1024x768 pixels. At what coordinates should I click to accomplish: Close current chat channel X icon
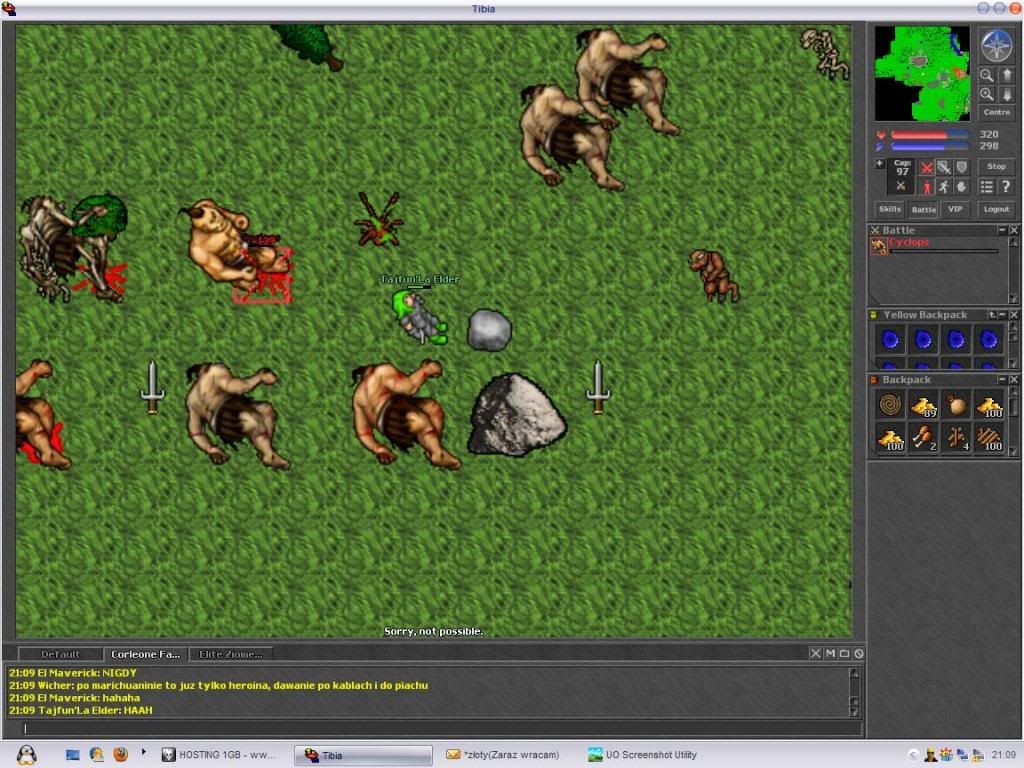pyautogui.click(x=816, y=653)
